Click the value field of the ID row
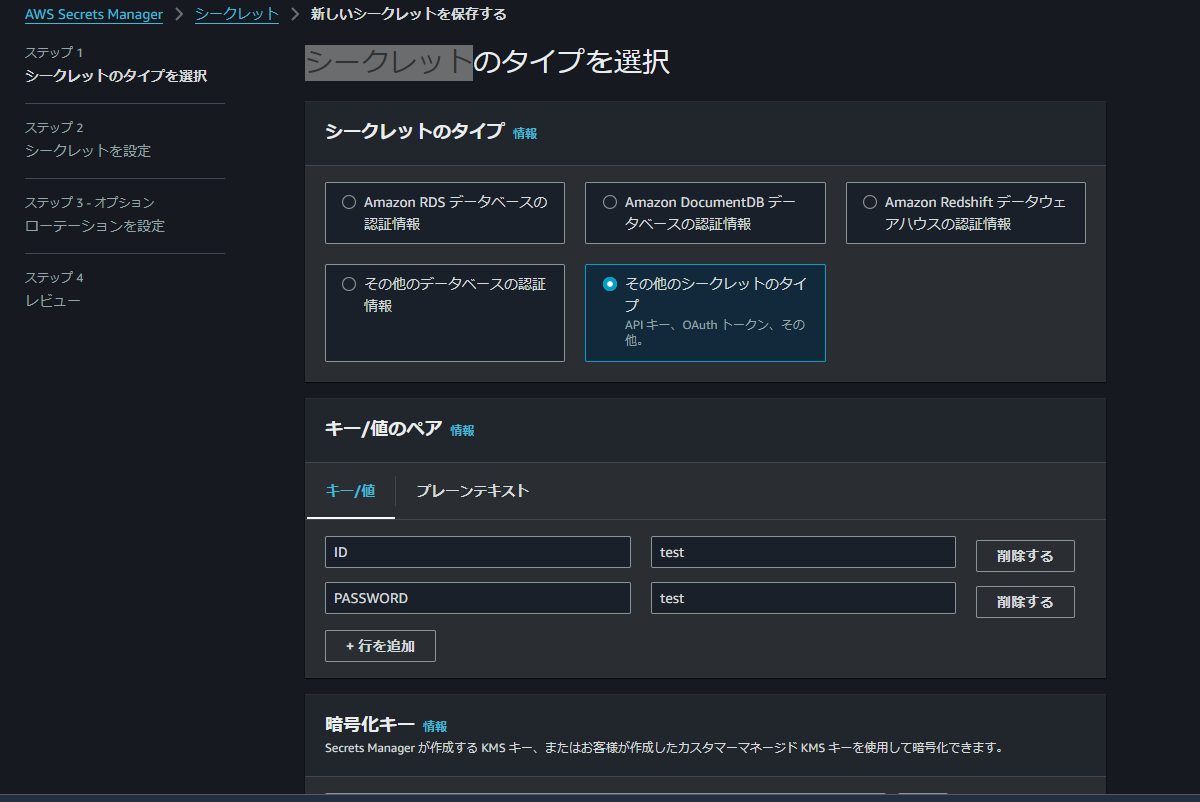Screen dimensions: 1200x802 coord(803,552)
